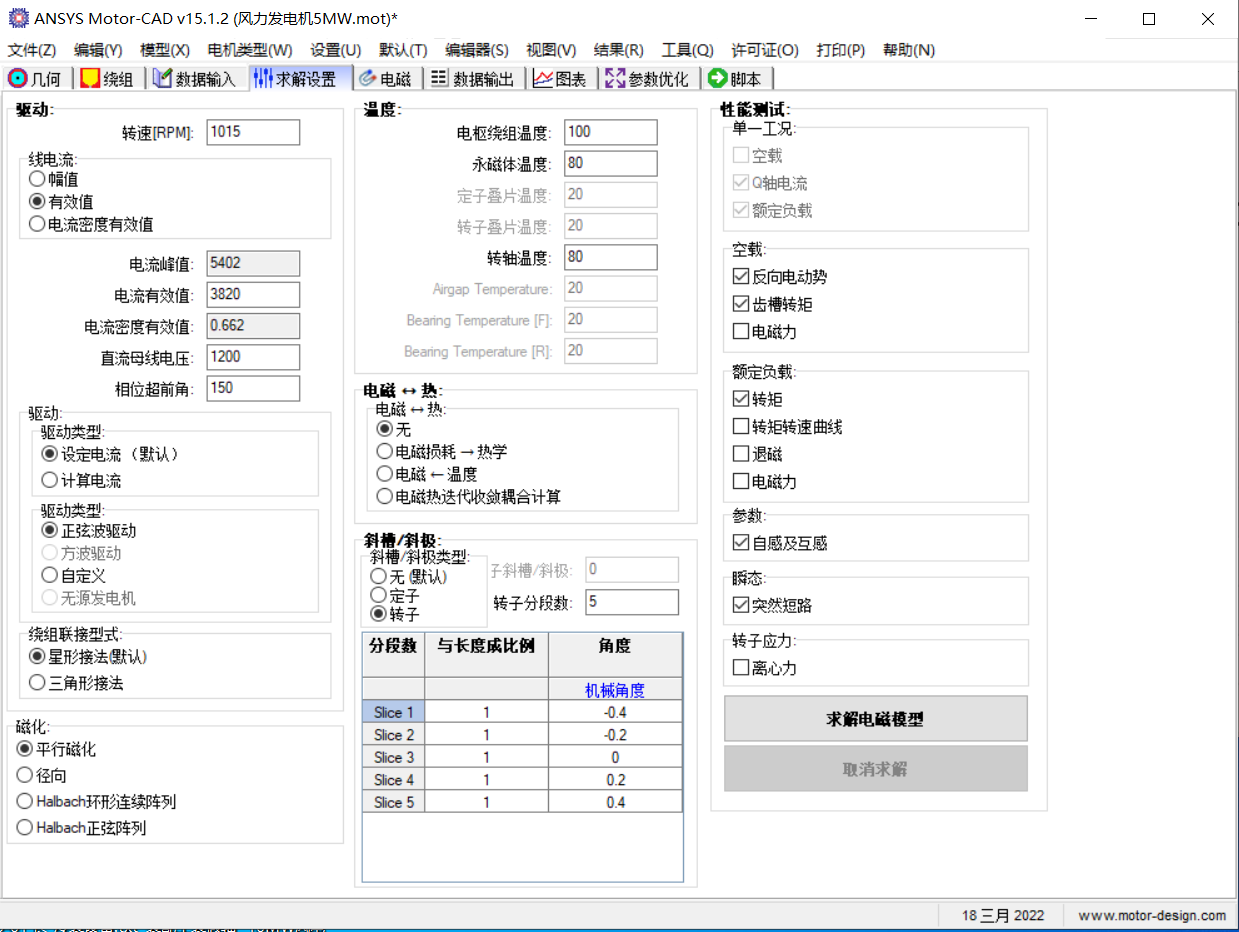This screenshot has height=932, width=1239.
Task: Switch to the 数据输出 tab
Action: click(472, 79)
